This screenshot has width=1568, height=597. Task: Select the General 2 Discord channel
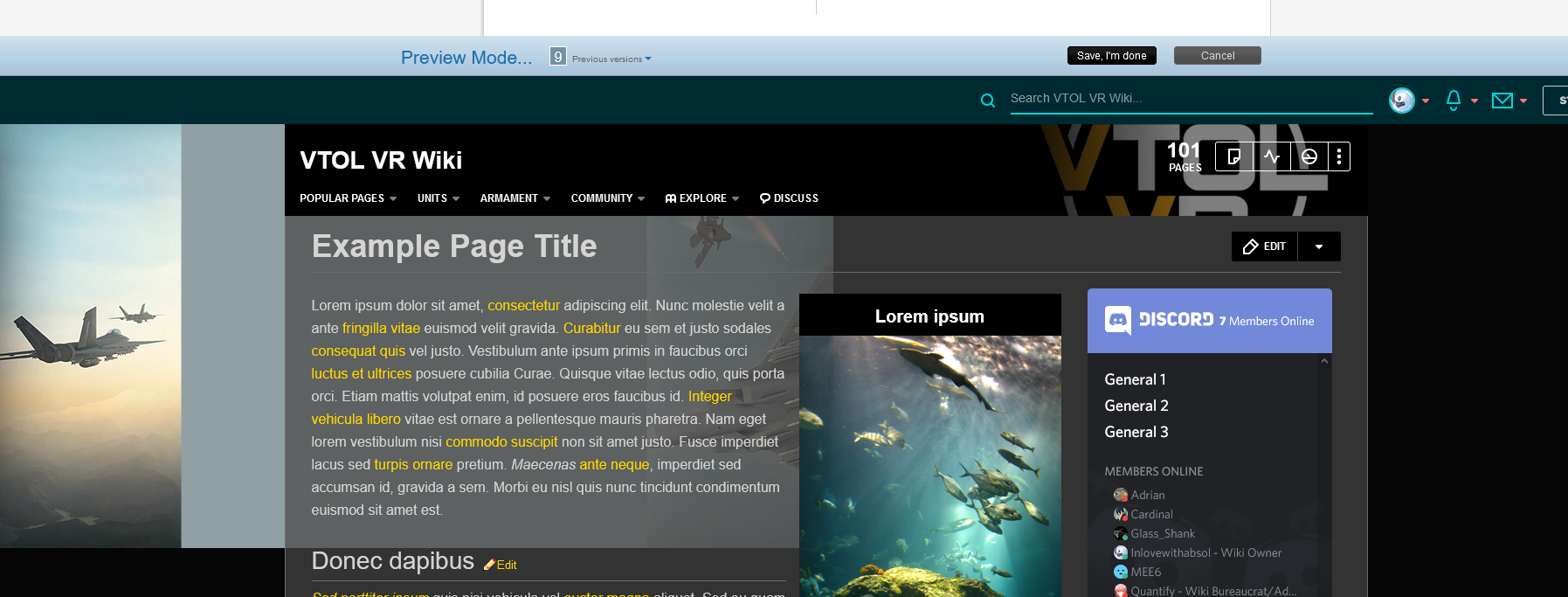(x=1136, y=406)
